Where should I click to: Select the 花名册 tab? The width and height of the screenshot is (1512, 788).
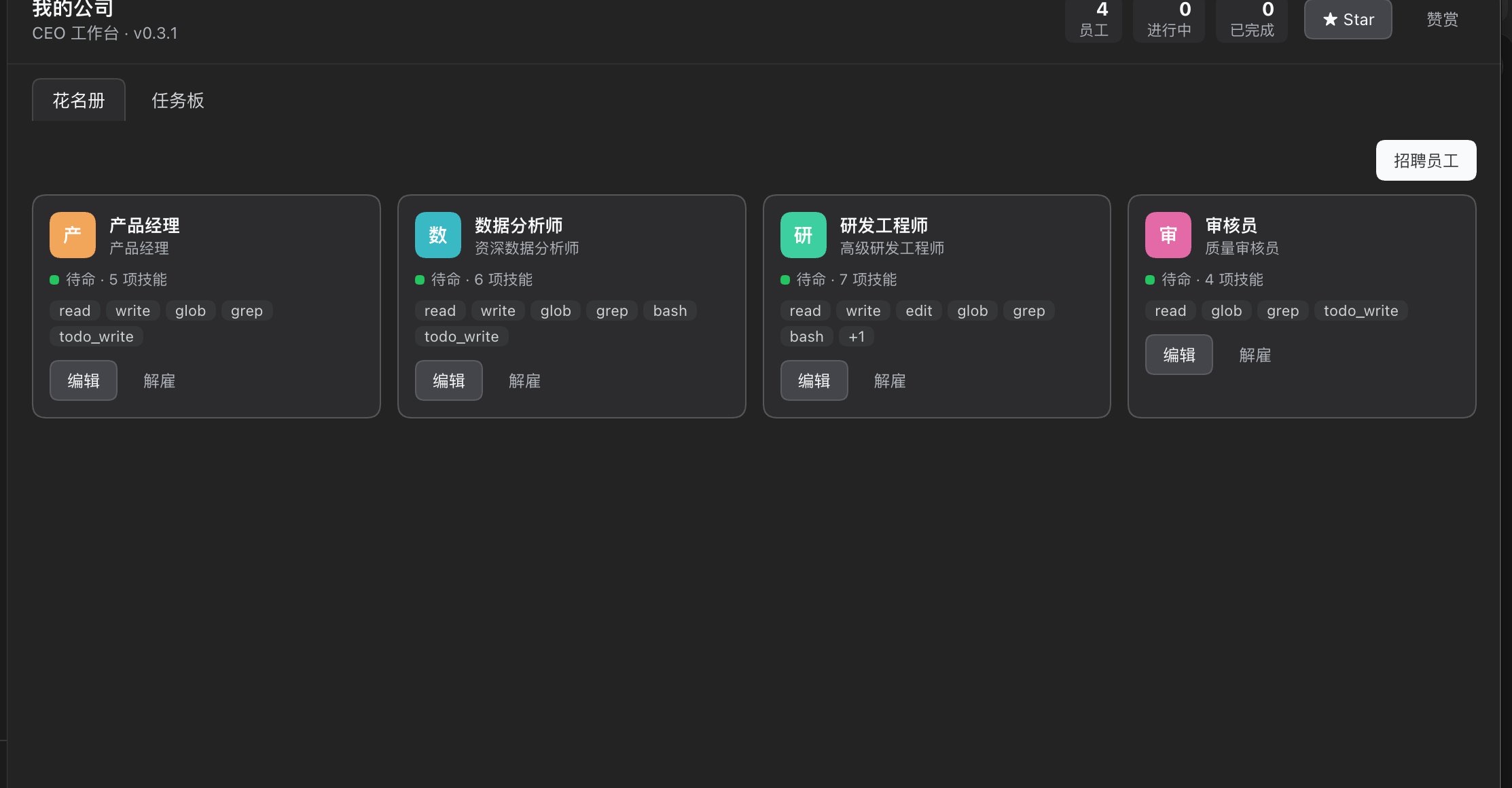point(79,101)
